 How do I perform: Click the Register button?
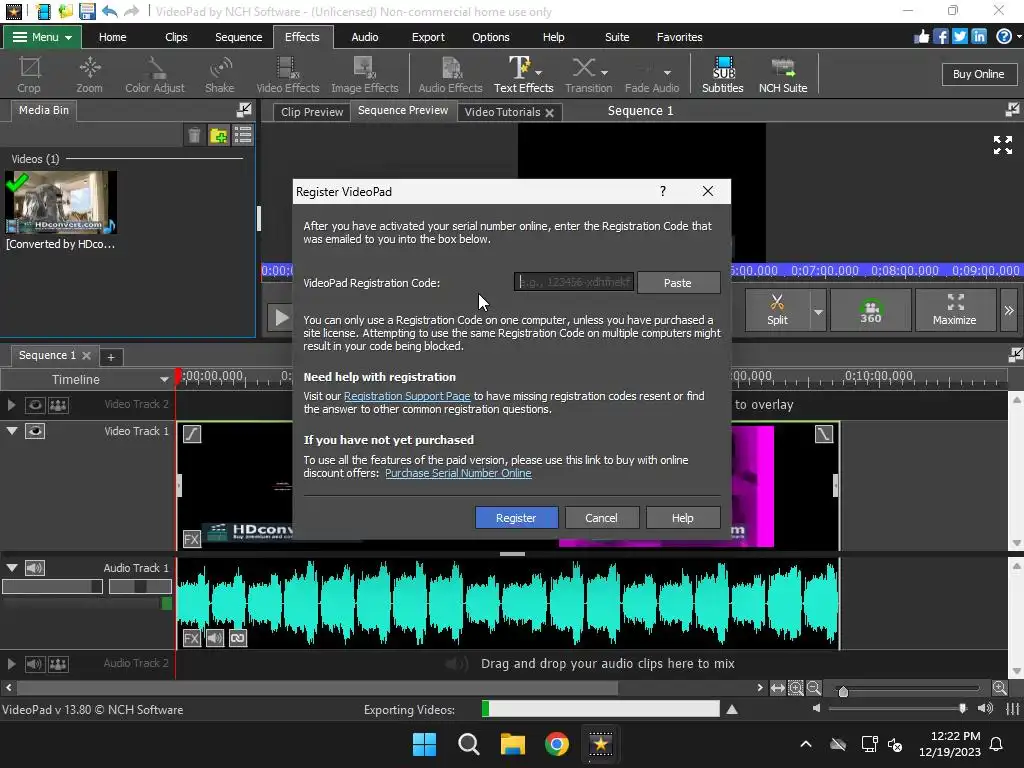pos(516,518)
